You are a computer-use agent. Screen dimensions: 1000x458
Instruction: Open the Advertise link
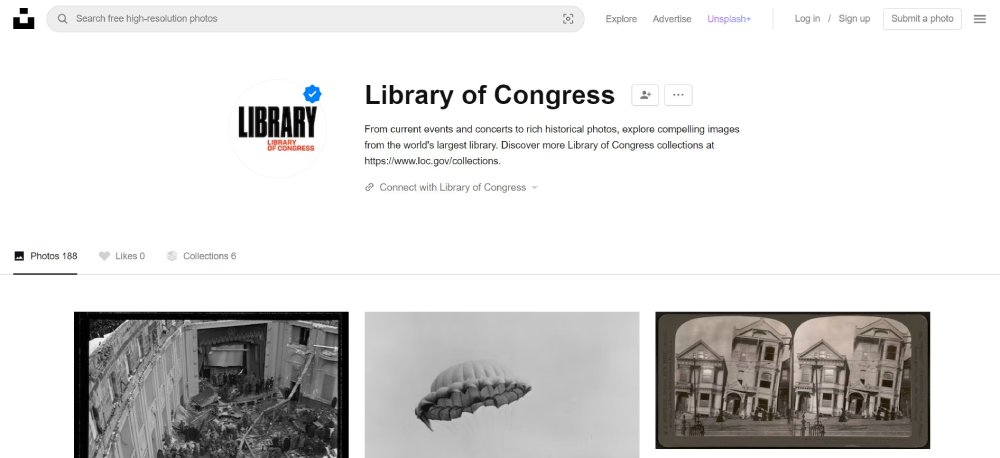click(x=672, y=19)
